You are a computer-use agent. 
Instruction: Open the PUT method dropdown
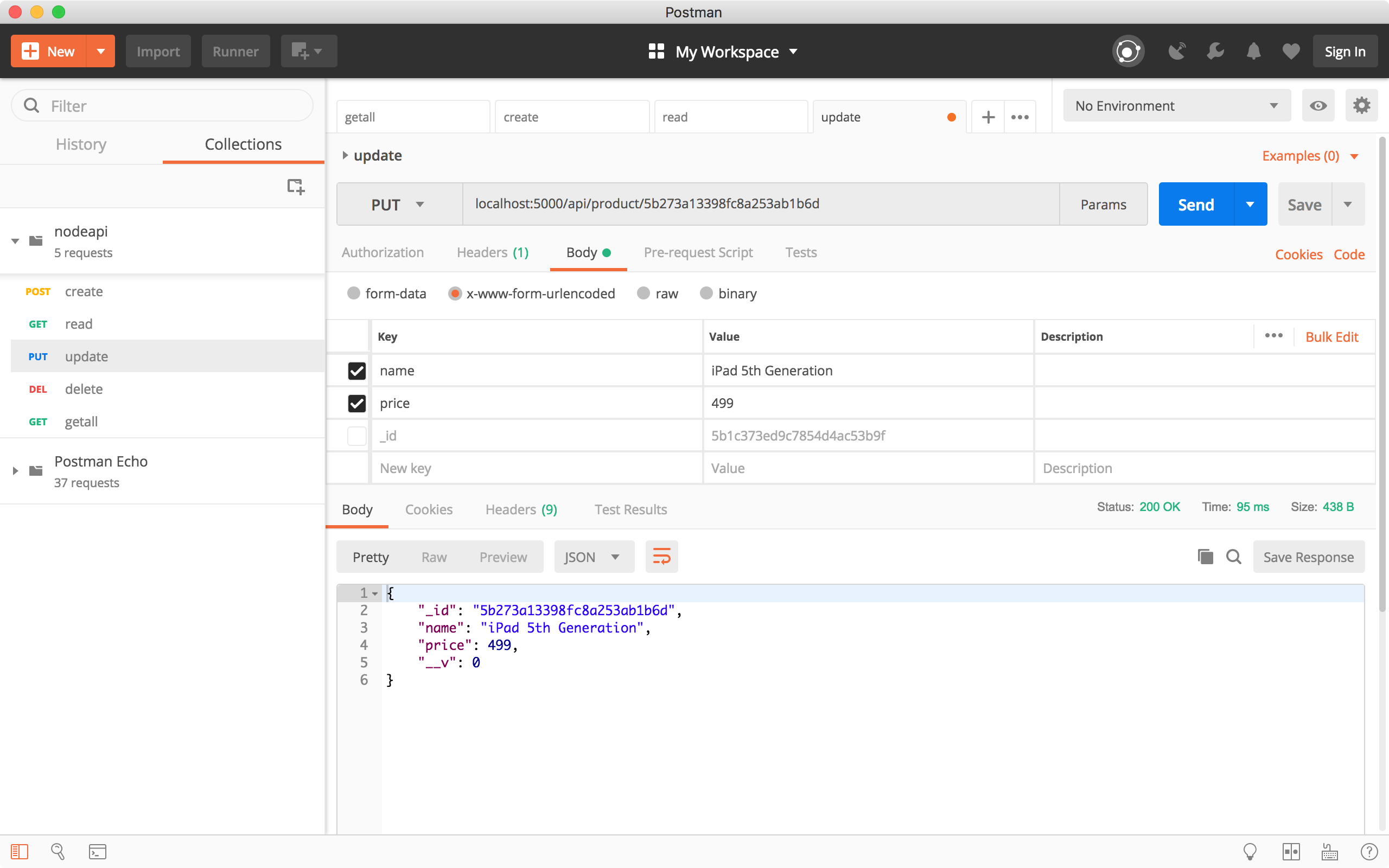(399, 205)
